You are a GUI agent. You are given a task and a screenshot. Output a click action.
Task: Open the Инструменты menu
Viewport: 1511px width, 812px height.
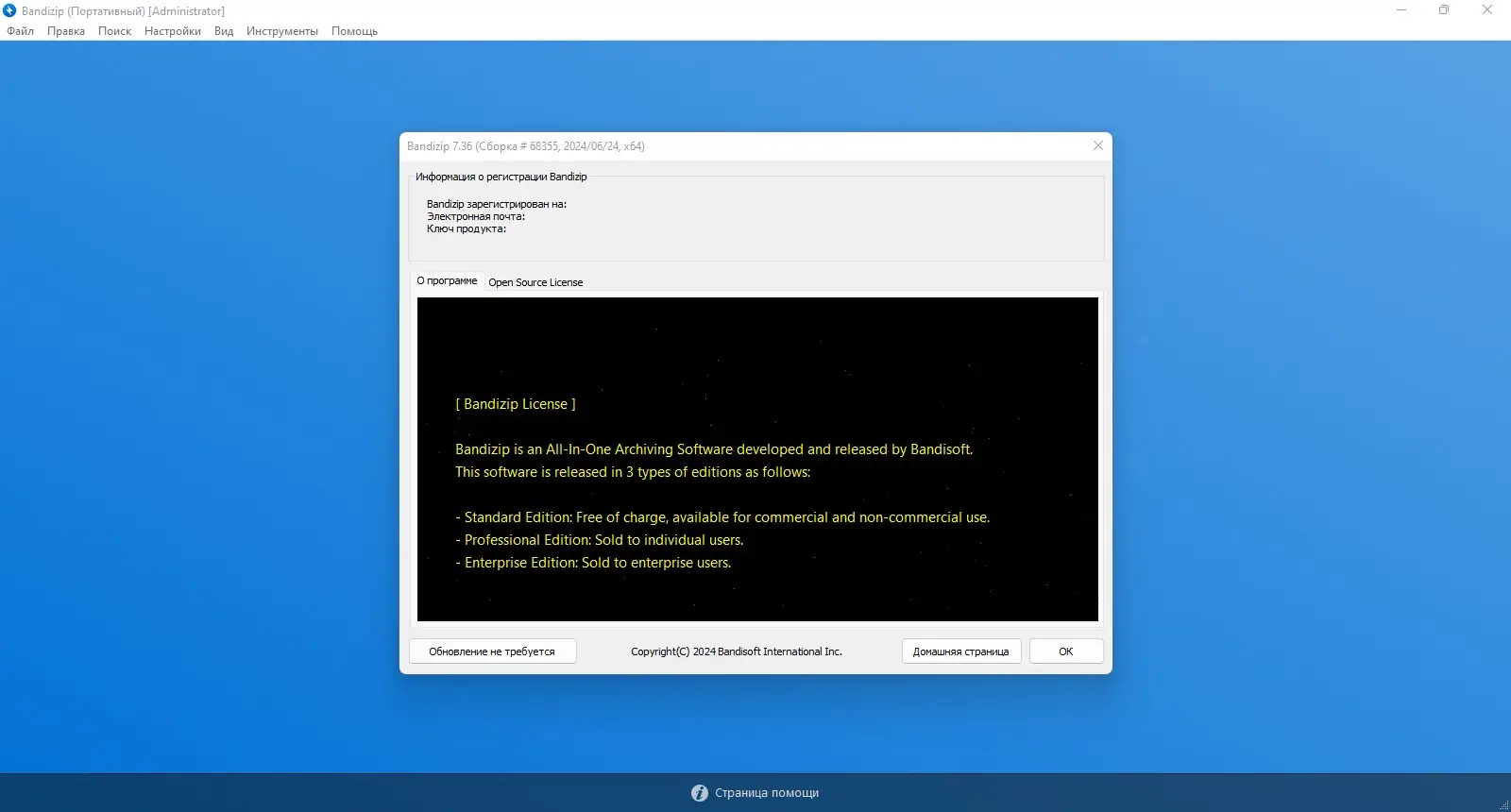tap(282, 31)
